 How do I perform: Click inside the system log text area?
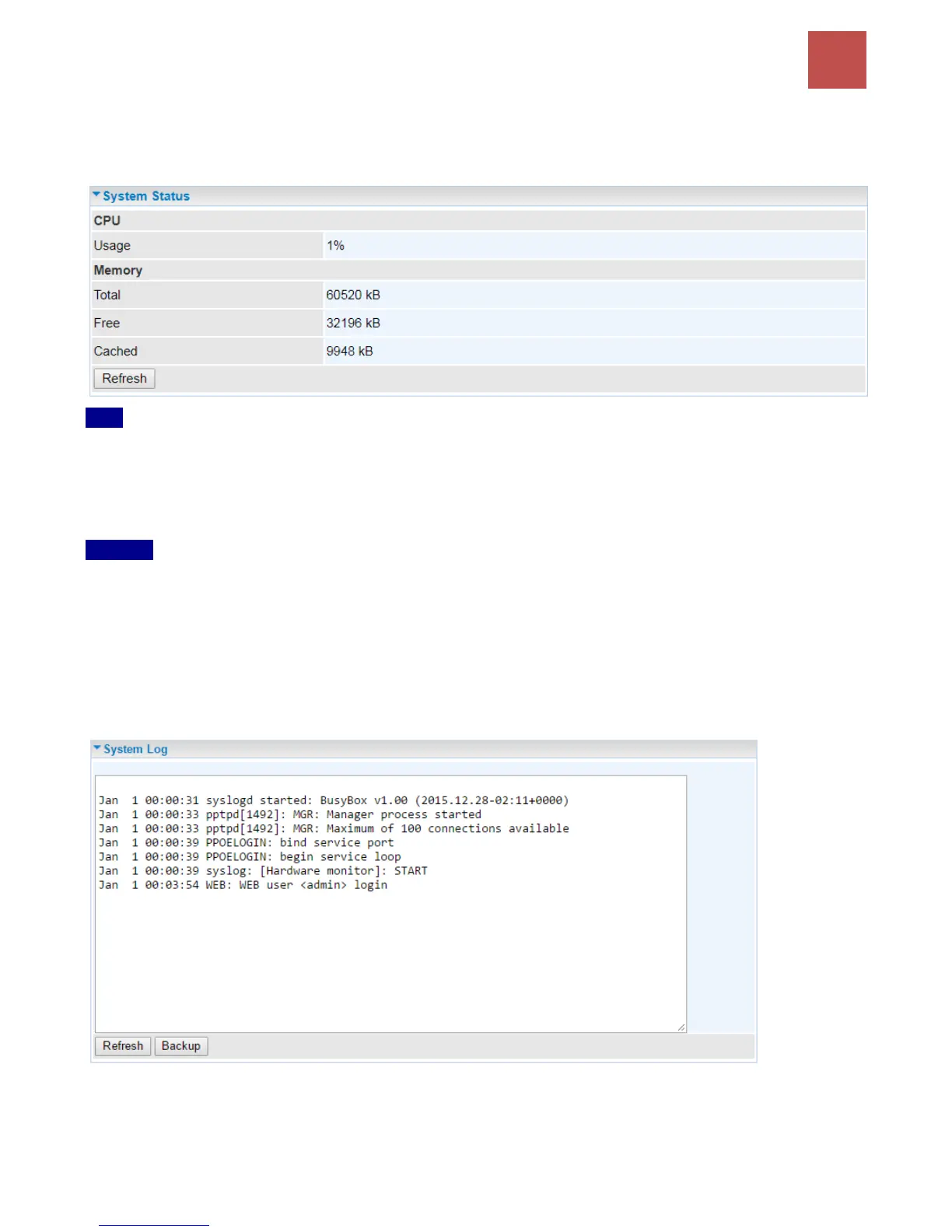390,904
